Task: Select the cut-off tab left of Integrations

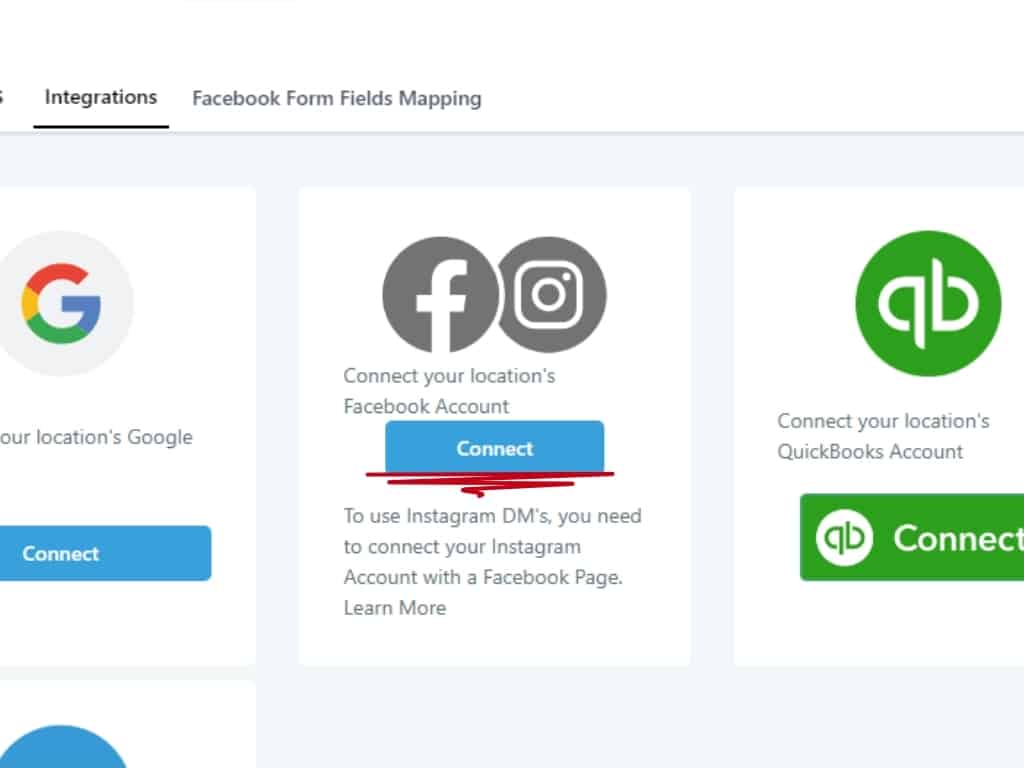Action: click(3, 98)
